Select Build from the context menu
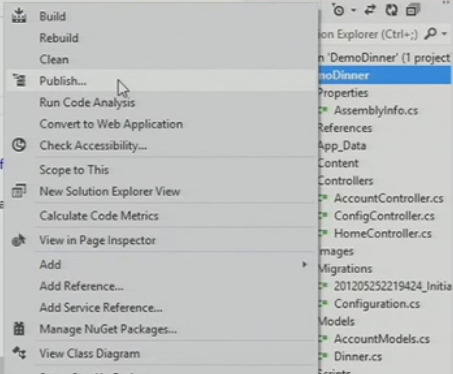Screen dimensions: 453x374 53,16
